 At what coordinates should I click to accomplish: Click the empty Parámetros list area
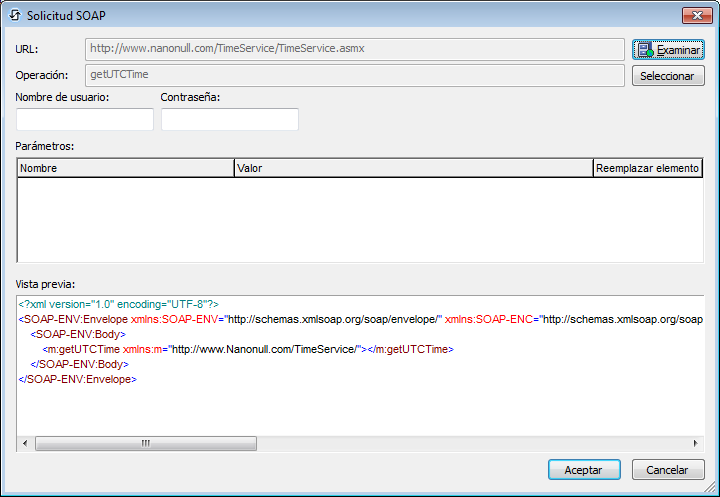pos(360,220)
